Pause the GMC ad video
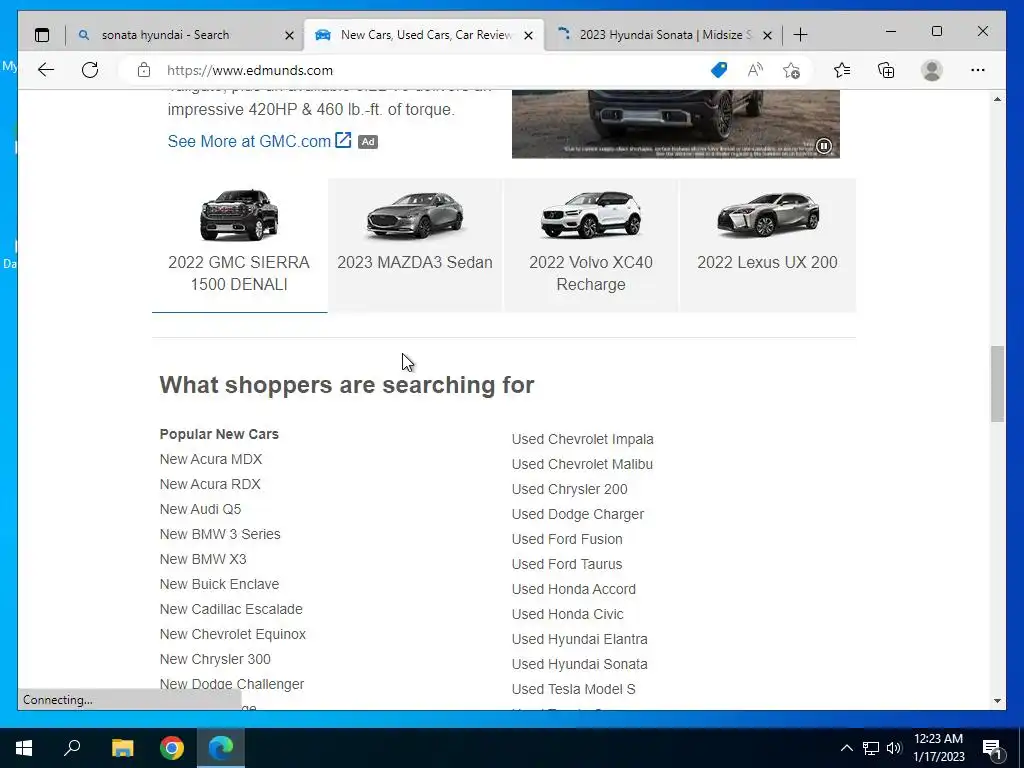1024x768 pixels. (824, 146)
